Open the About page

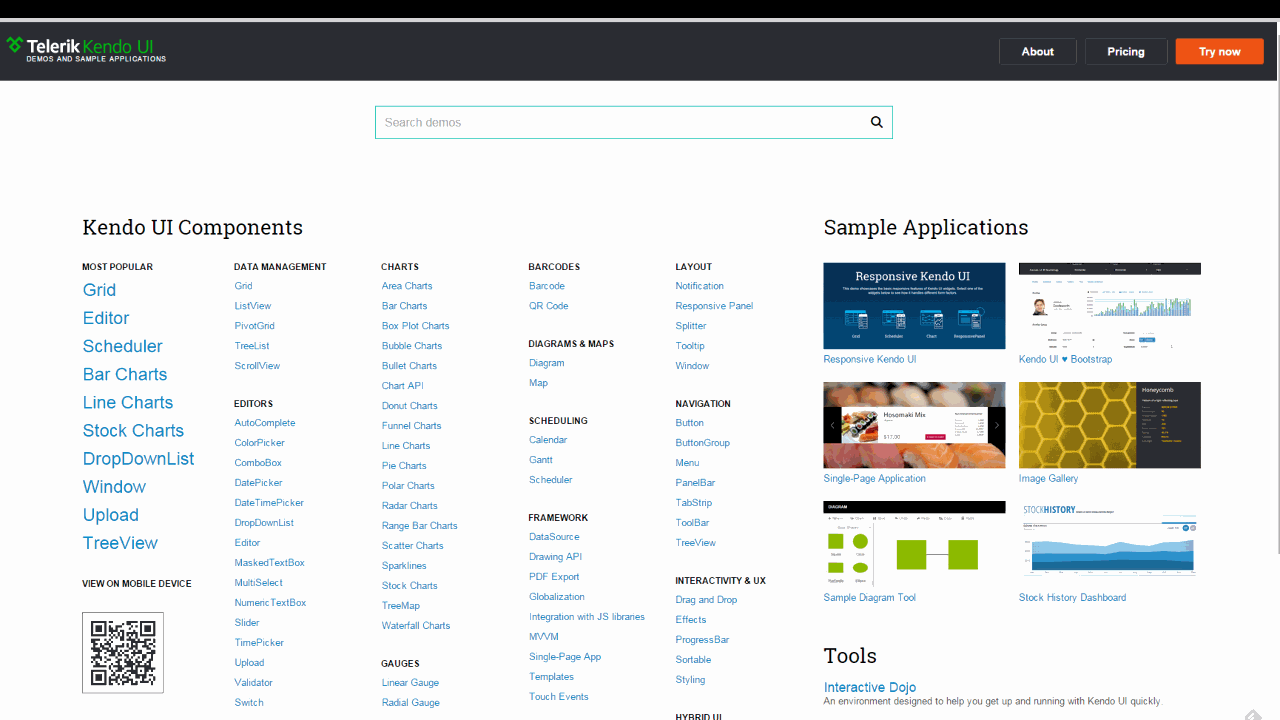pos(1037,51)
